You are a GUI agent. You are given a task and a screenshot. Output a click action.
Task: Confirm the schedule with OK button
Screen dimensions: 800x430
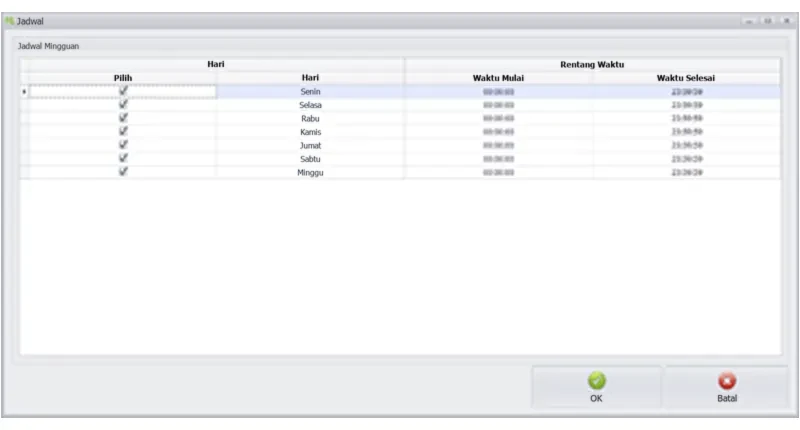tap(596, 387)
